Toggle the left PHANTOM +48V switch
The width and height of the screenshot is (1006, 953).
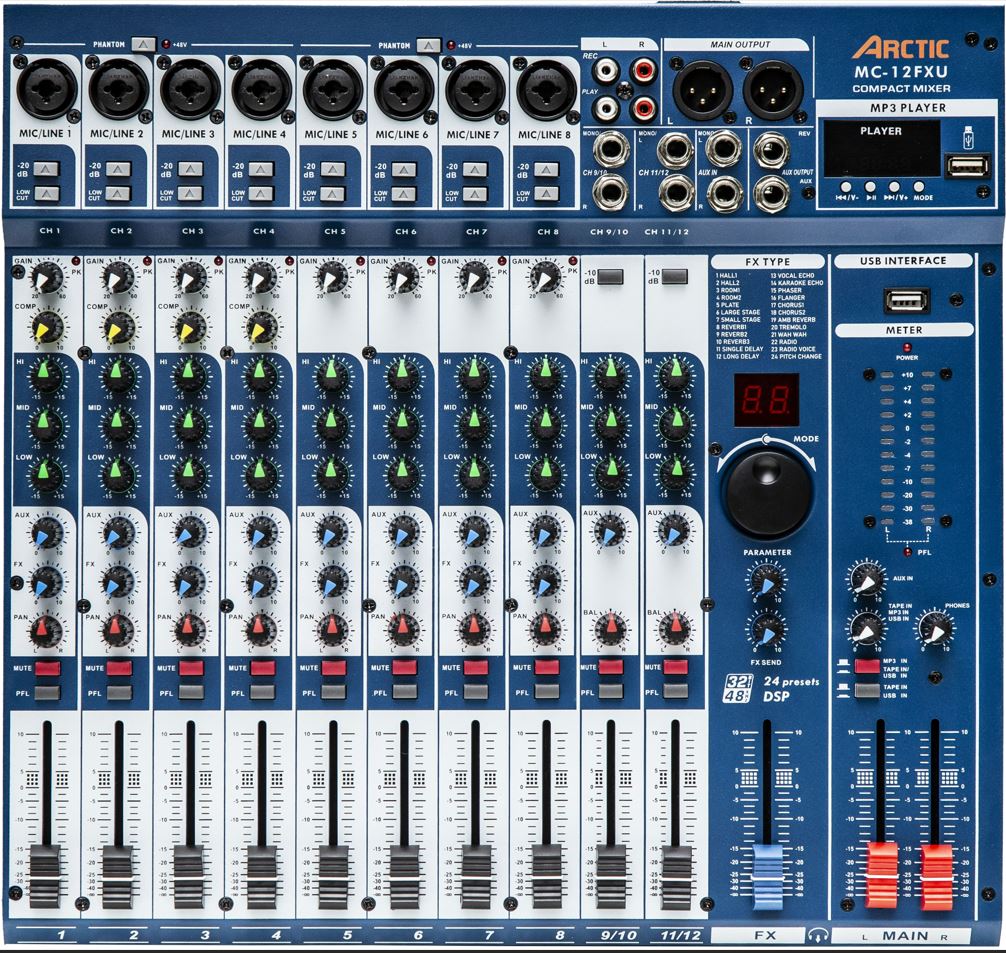point(145,44)
